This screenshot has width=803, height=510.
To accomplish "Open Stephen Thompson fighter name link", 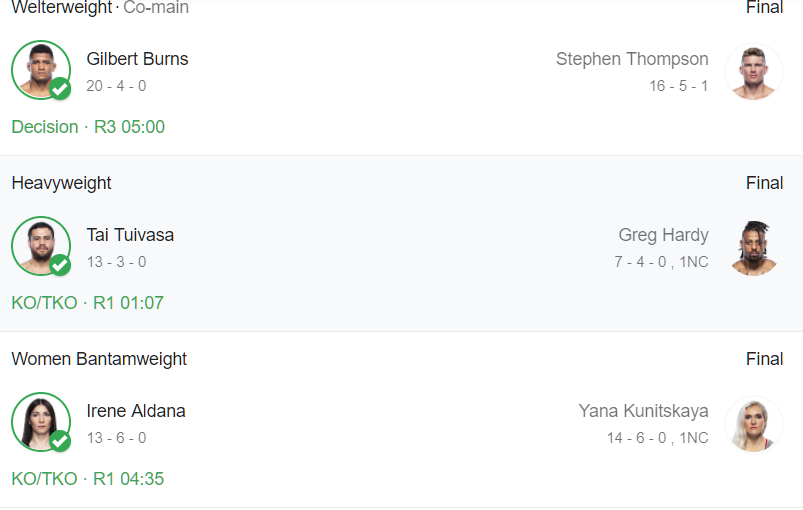I will point(632,59).
